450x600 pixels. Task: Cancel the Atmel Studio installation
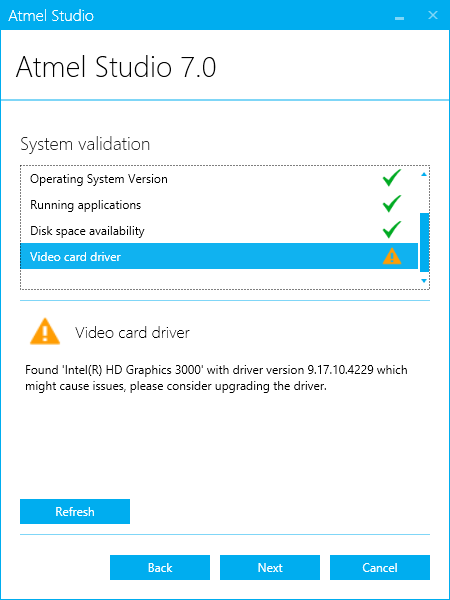coord(380,567)
